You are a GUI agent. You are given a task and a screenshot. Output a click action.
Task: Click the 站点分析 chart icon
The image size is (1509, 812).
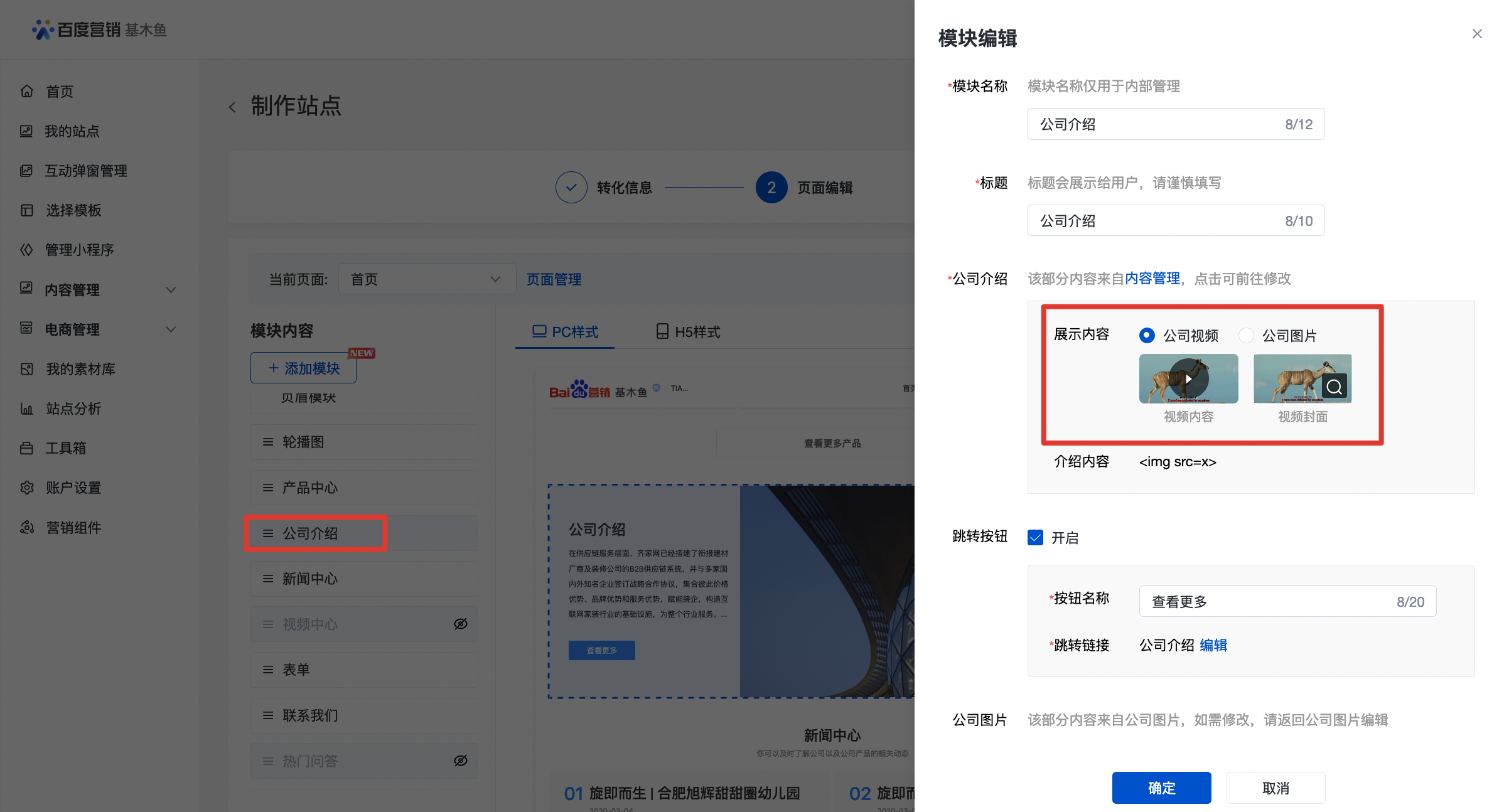point(27,409)
